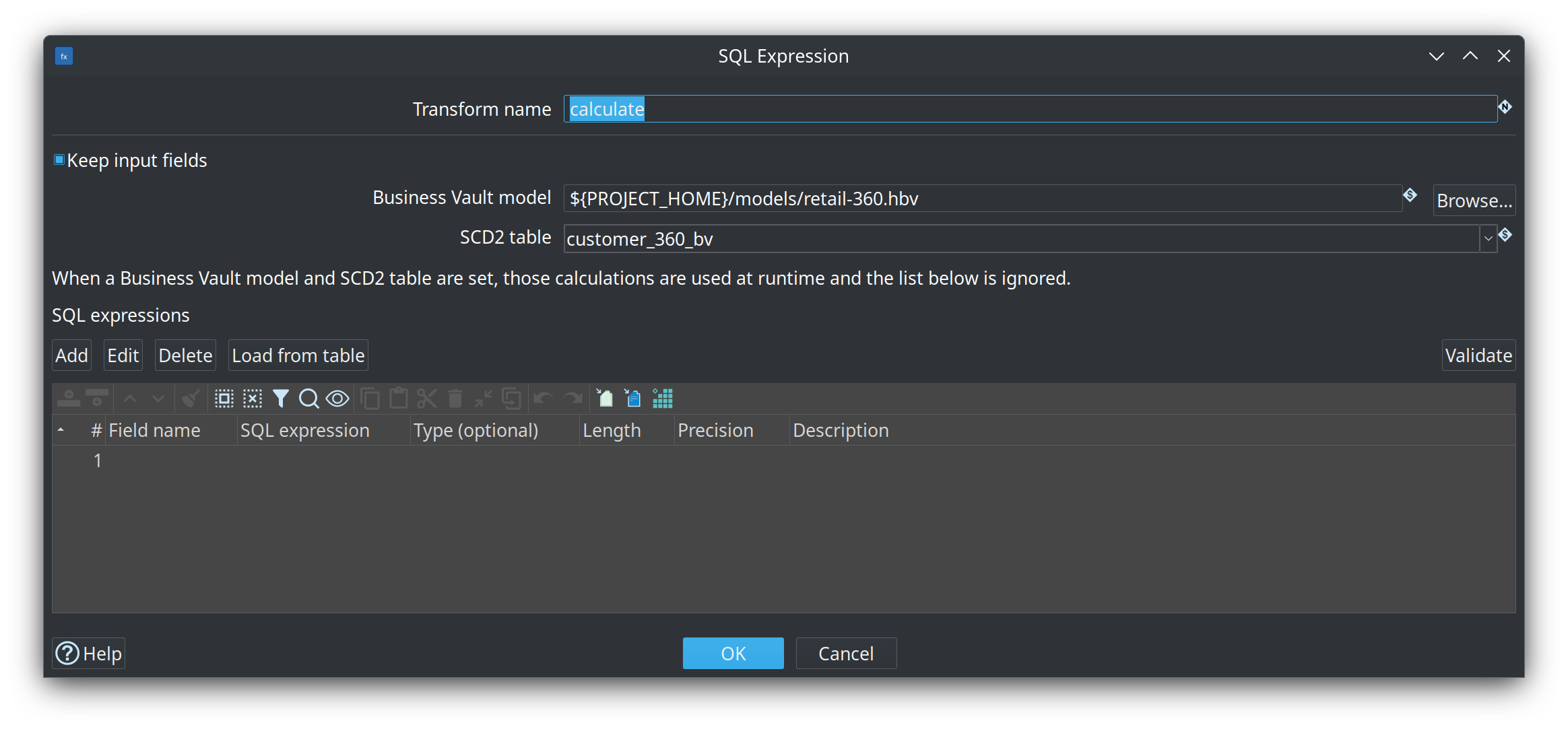The width and height of the screenshot is (1568, 729).
Task: Click the paste clipboard icon
Action: click(x=399, y=398)
